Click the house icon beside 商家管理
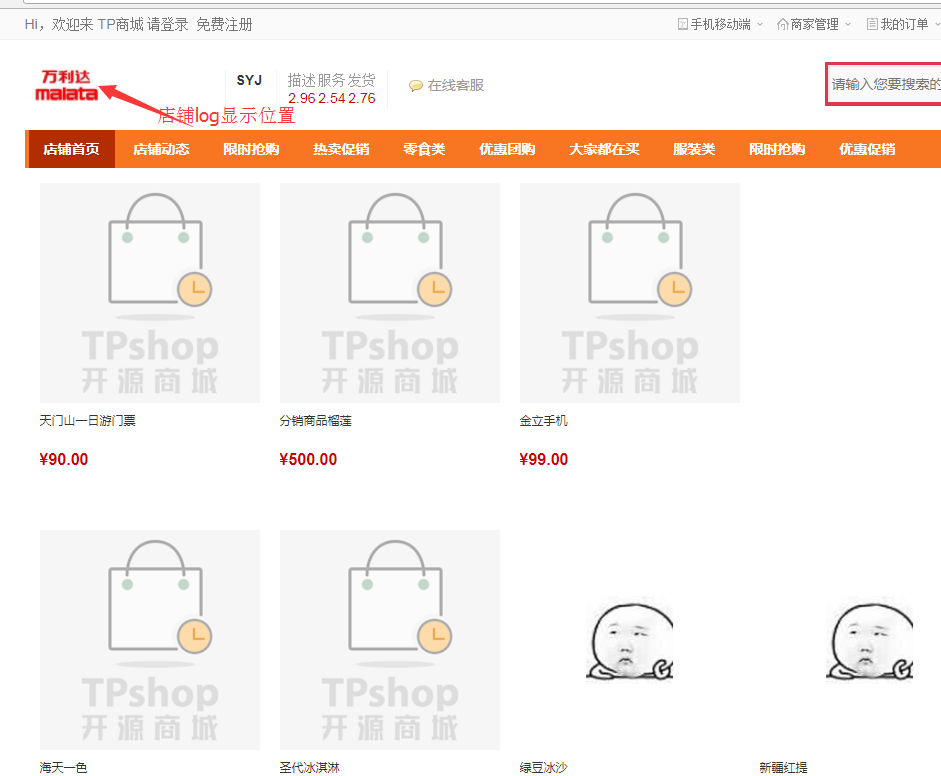The width and height of the screenshot is (941, 776). (x=783, y=24)
